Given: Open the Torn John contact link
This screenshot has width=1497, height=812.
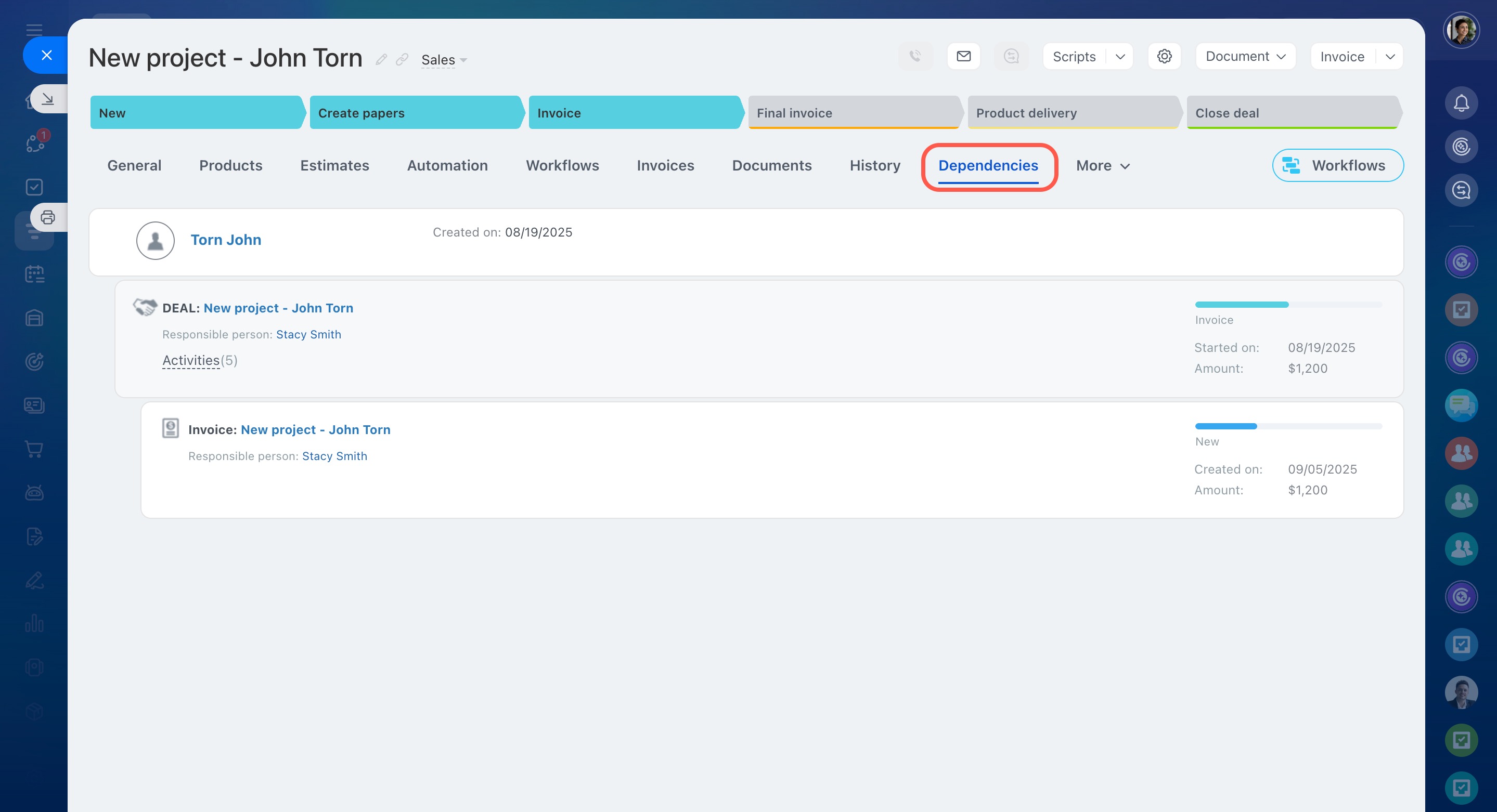Looking at the screenshot, I should pyautogui.click(x=226, y=240).
